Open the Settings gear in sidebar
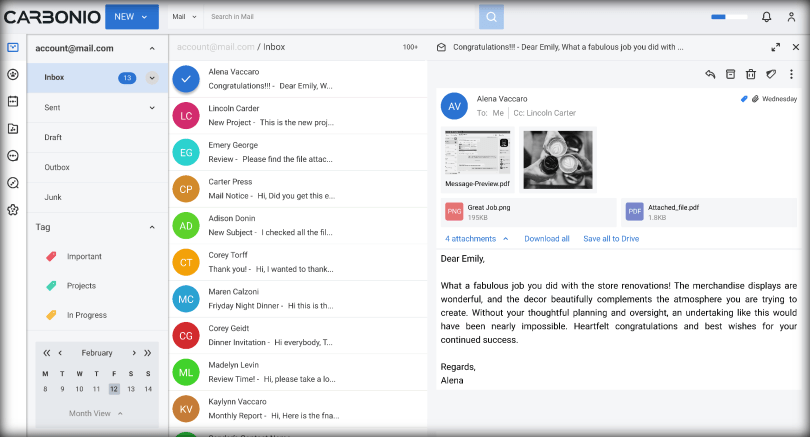This screenshot has width=810, height=437. (13, 210)
